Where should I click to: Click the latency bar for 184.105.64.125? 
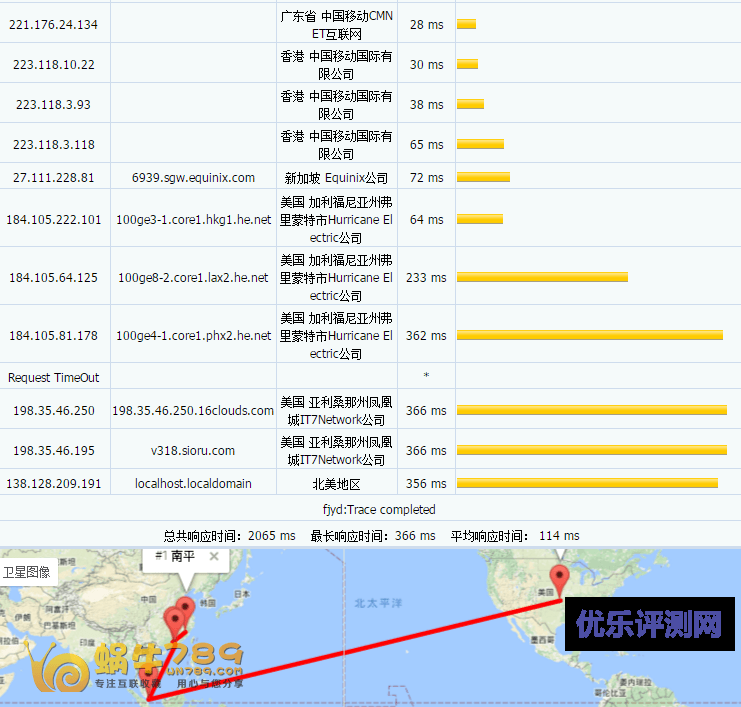point(542,277)
